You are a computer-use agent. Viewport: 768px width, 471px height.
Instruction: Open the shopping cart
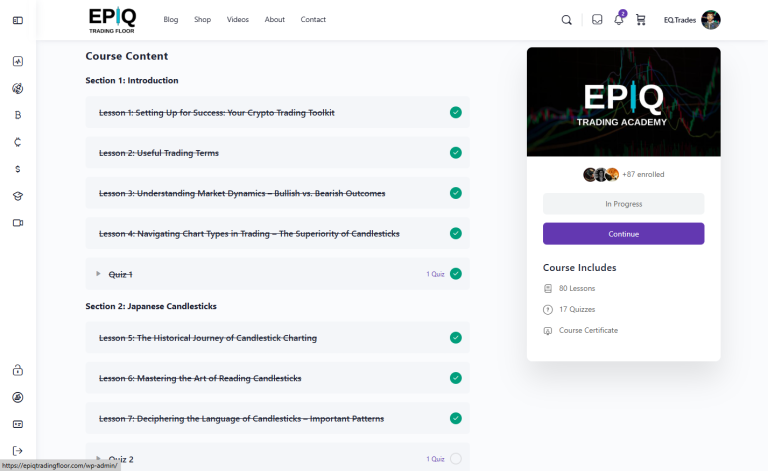click(x=641, y=20)
